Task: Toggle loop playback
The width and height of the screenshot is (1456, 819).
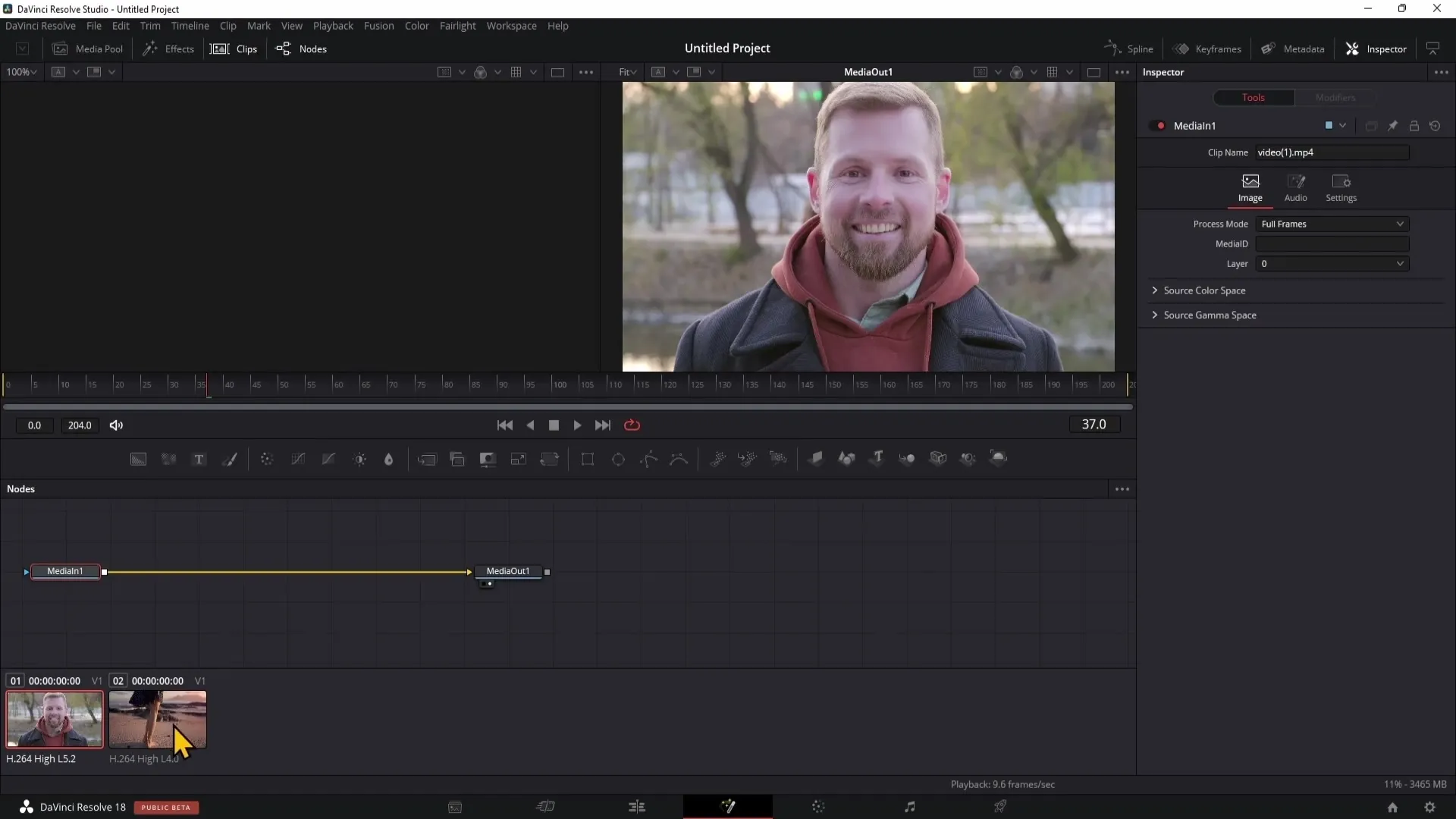Action: pyautogui.click(x=632, y=425)
